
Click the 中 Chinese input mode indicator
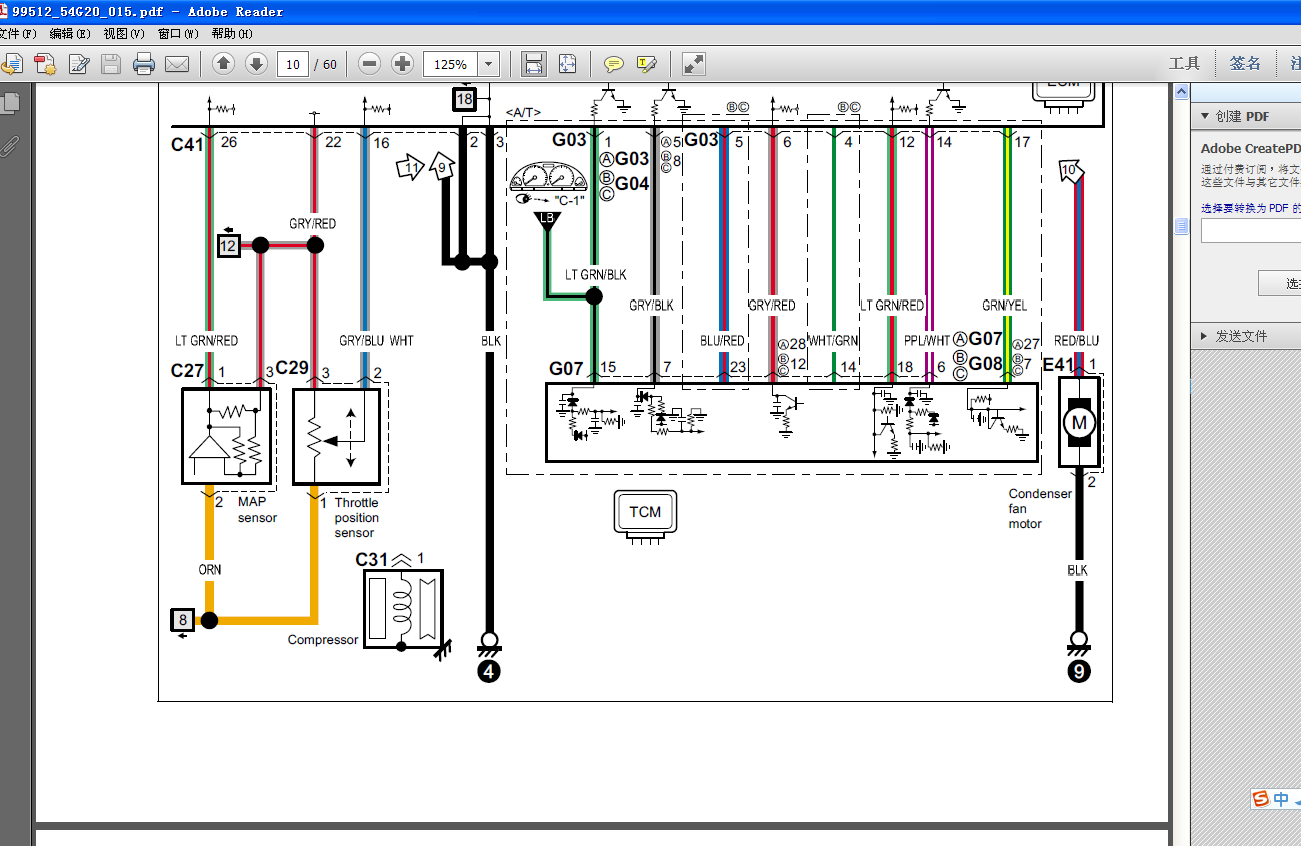(1281, 799)
